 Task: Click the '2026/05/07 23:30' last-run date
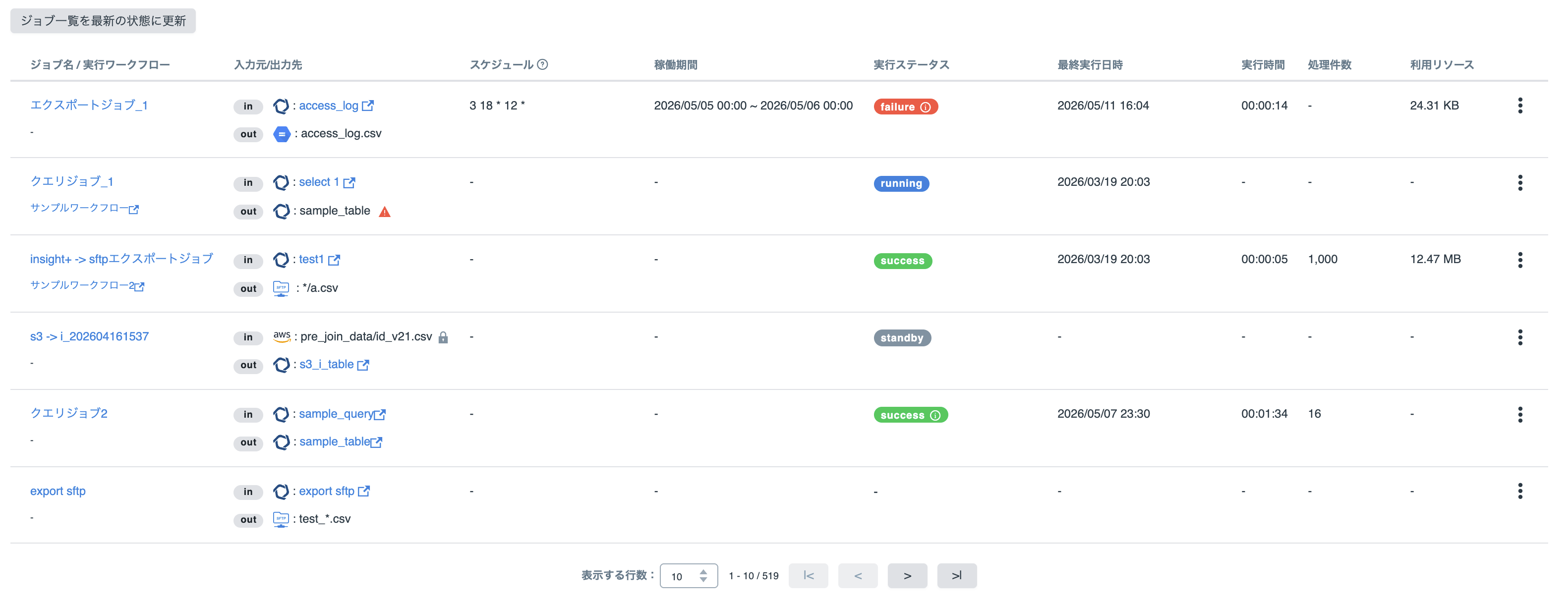click(x=1103, y=414)
